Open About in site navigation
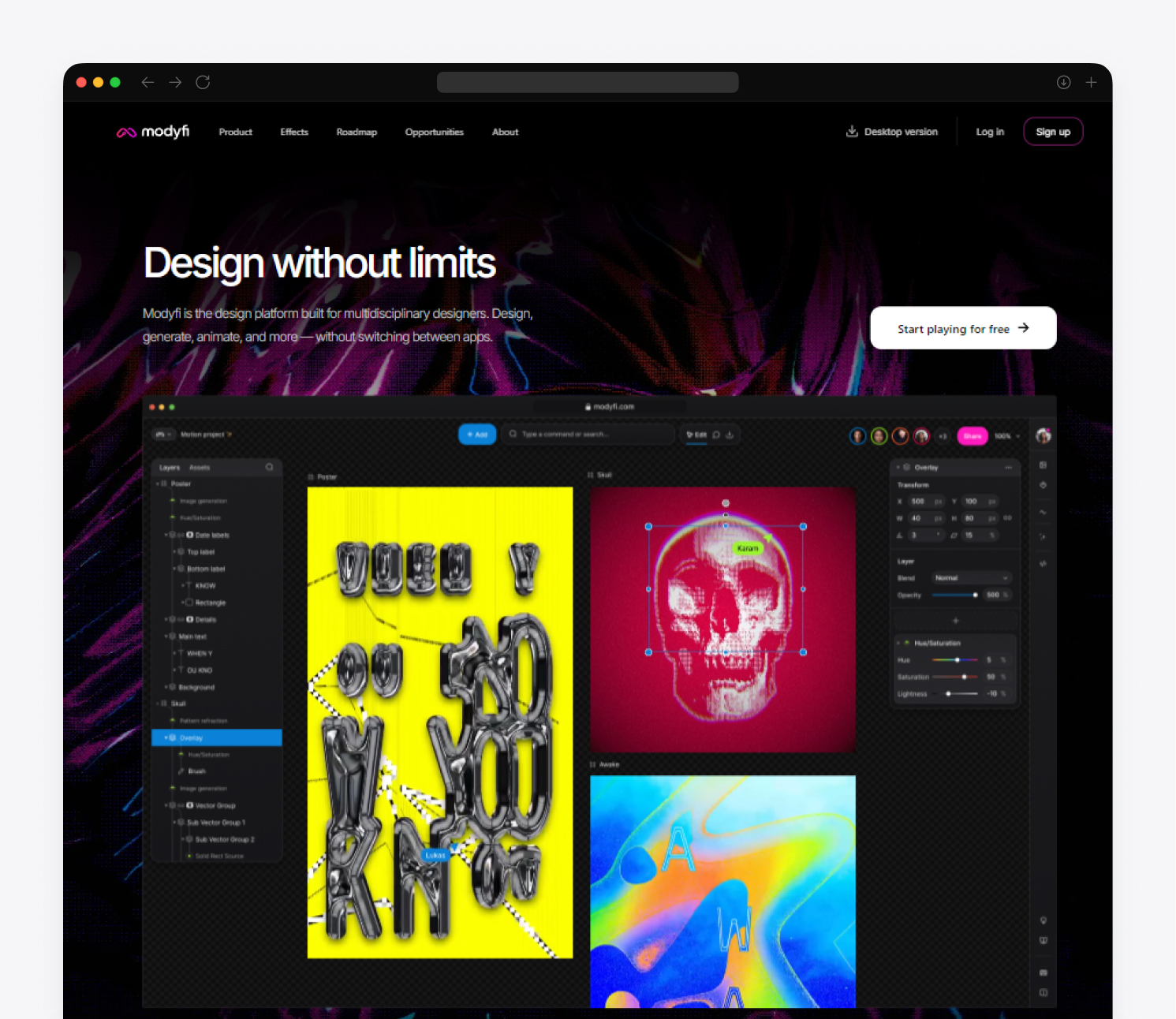 point(506,132)
